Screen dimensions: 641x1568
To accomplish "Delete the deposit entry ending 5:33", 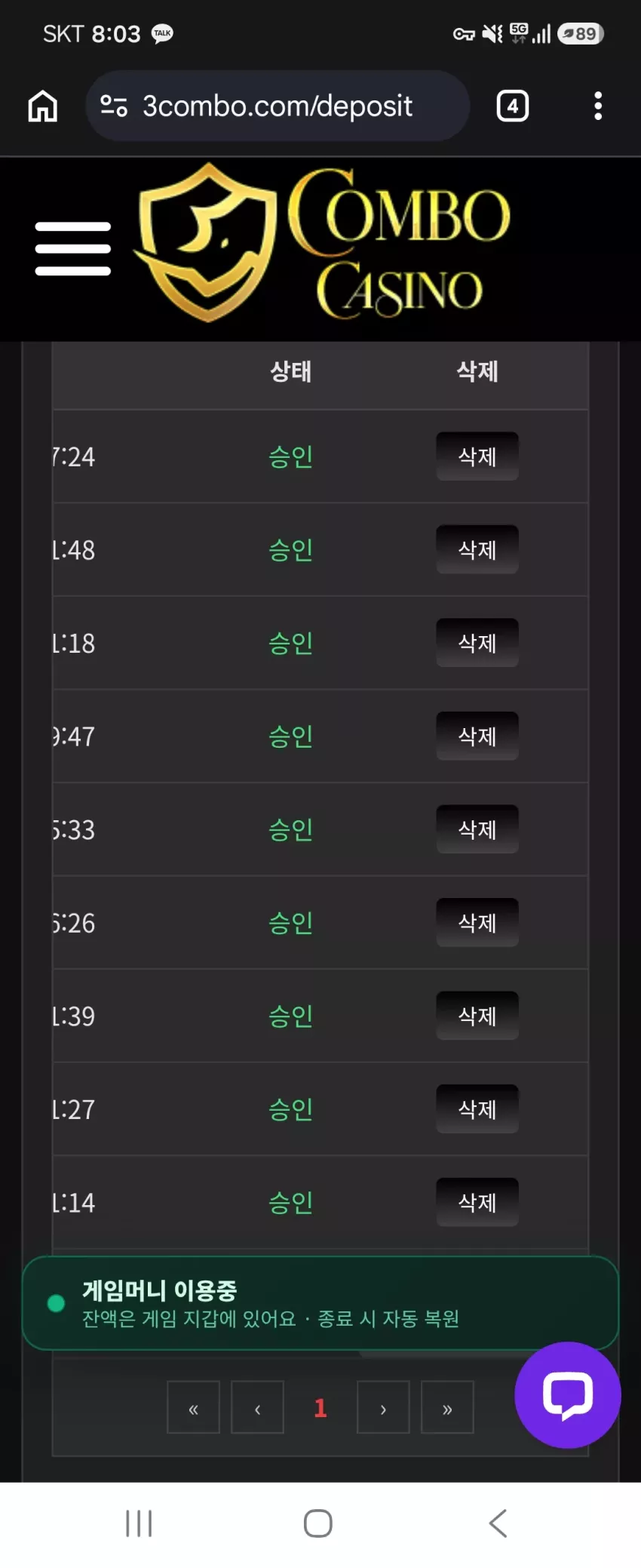I will pos(477,829).
